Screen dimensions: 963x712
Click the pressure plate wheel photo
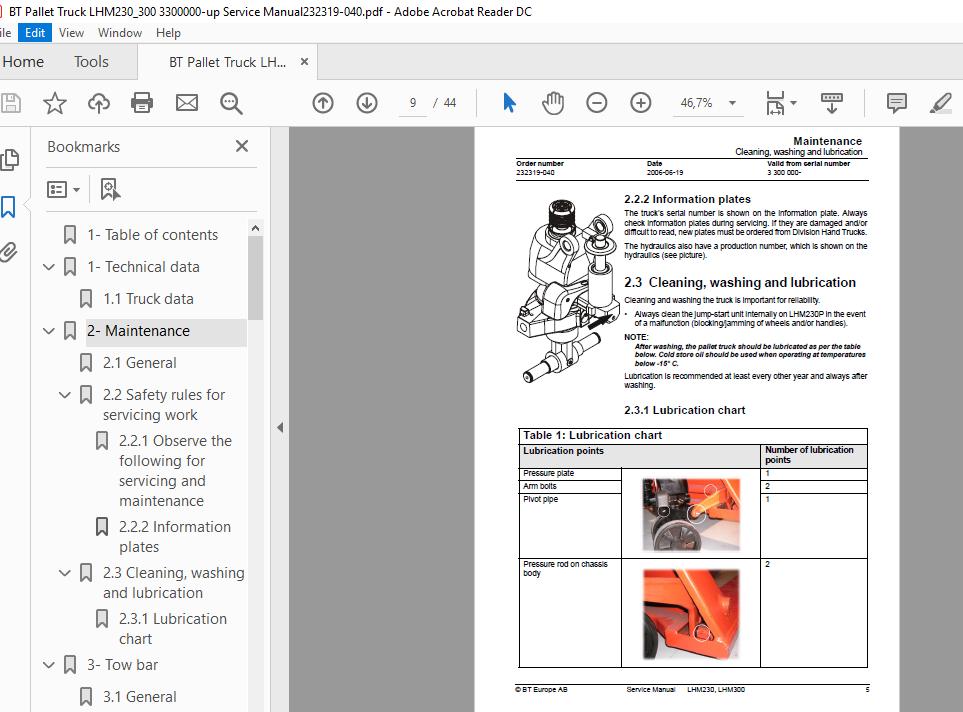coord(691,515)
